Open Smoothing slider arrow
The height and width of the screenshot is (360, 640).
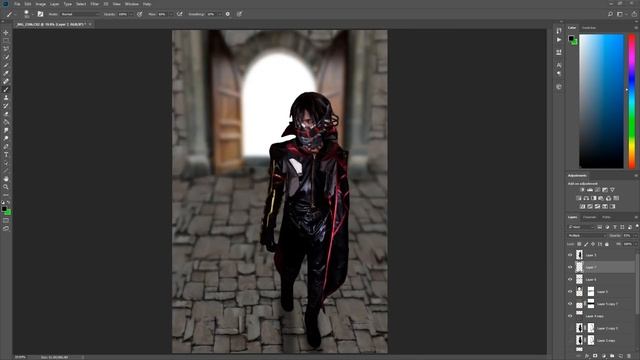(x=220, y=14)
